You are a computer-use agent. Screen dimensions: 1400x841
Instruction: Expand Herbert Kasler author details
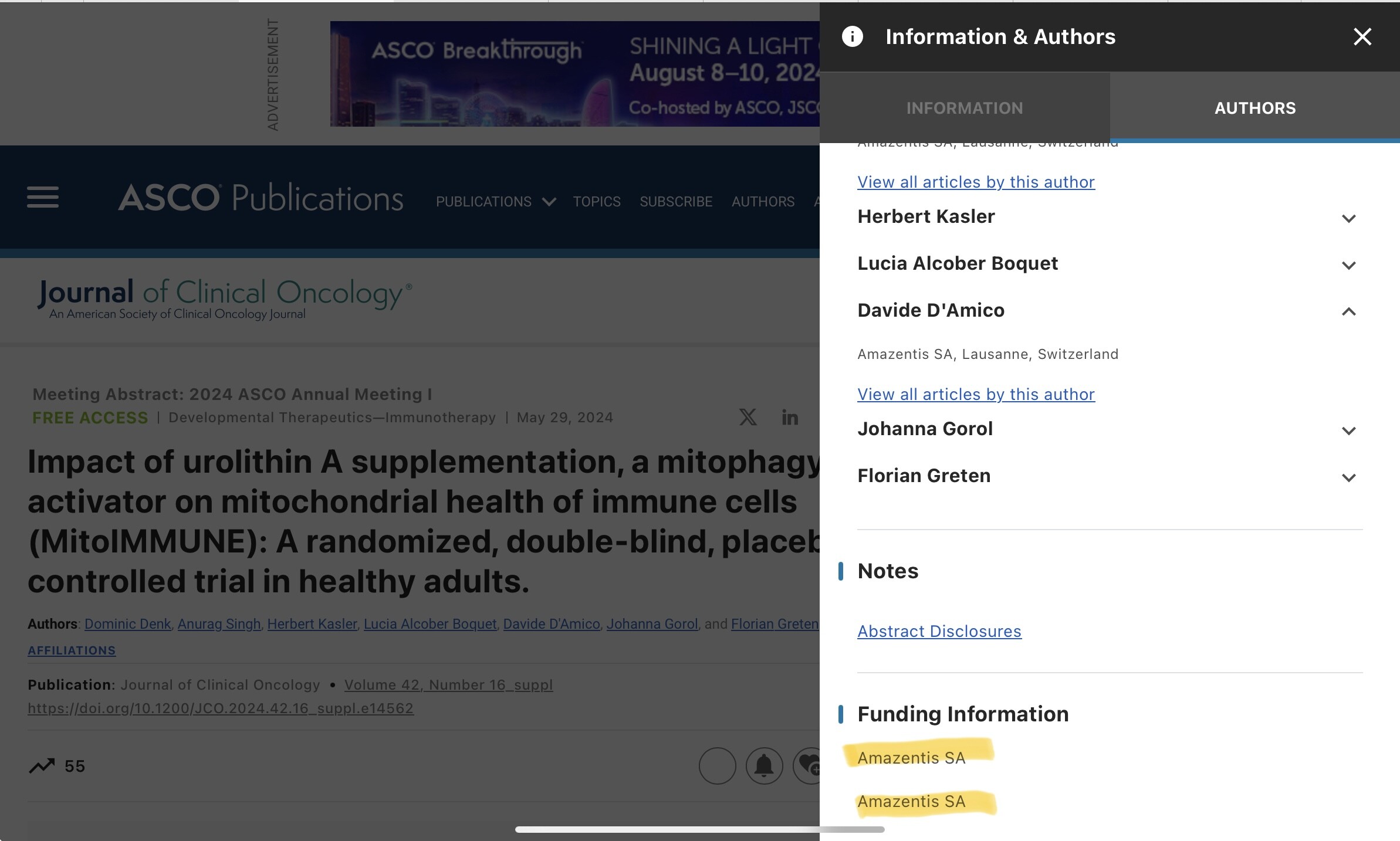(1348, 218)
